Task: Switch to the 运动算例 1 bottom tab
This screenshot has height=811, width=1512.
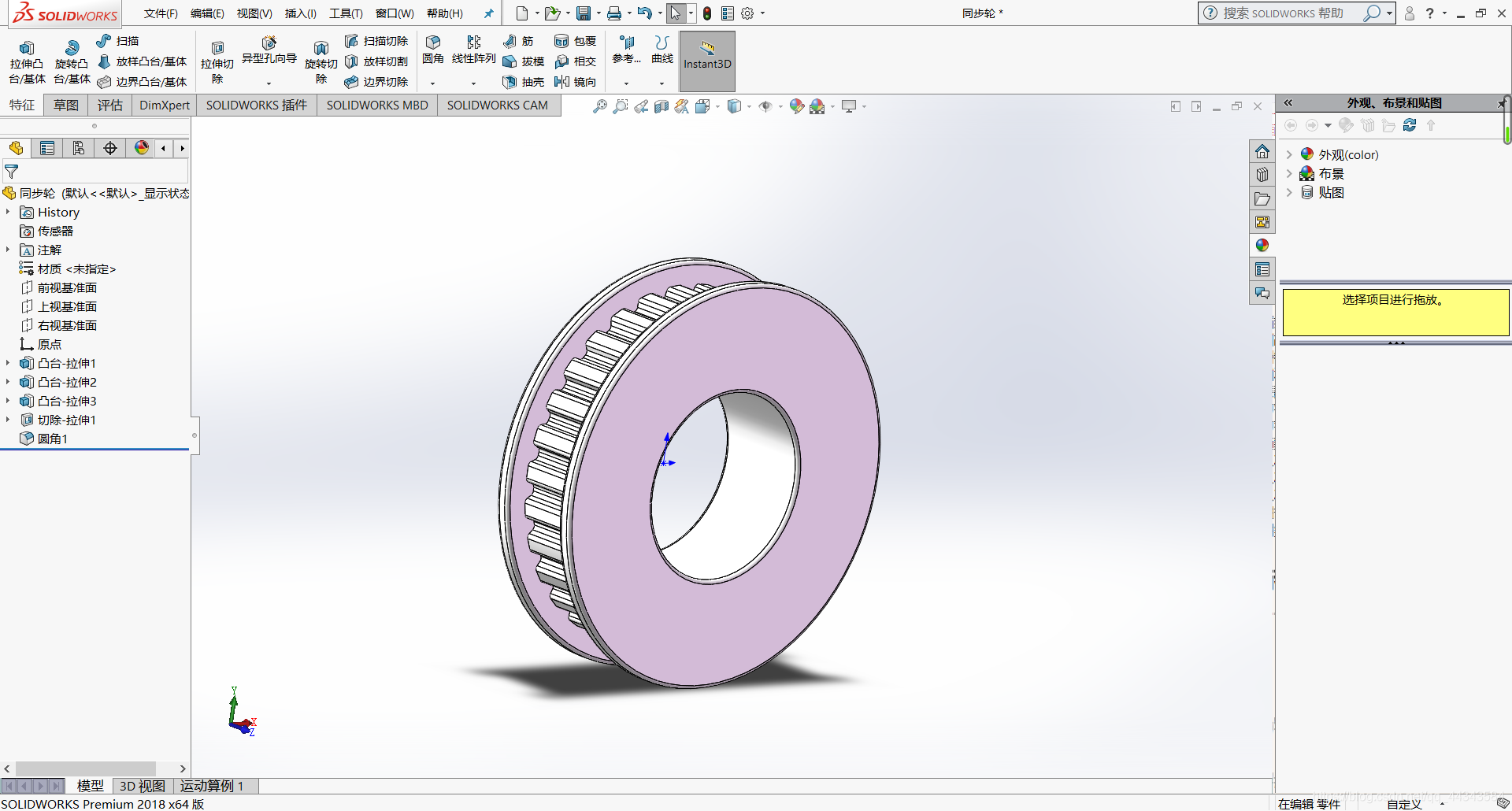Action: click(x=212, y=786)
